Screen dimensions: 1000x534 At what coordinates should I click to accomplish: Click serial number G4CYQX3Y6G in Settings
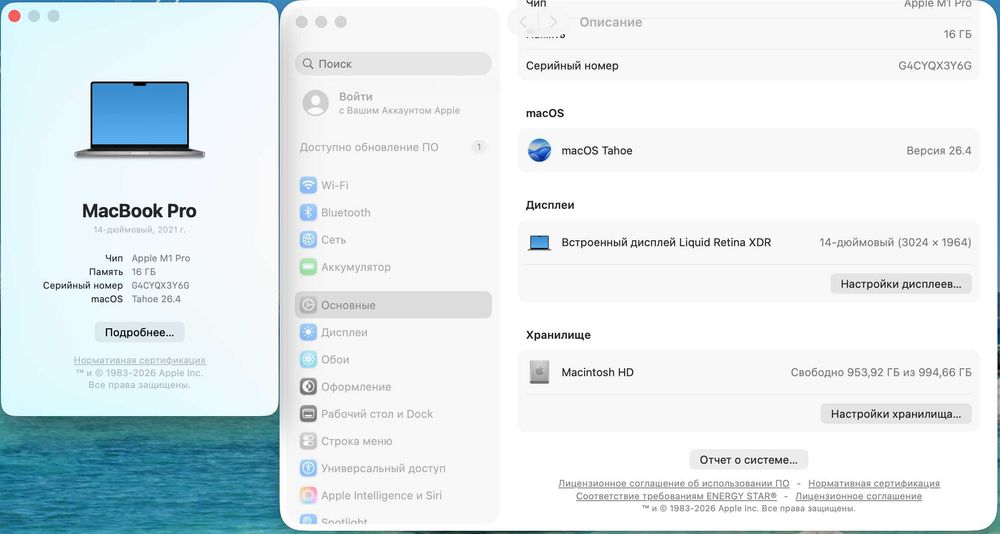coord(935,66)
